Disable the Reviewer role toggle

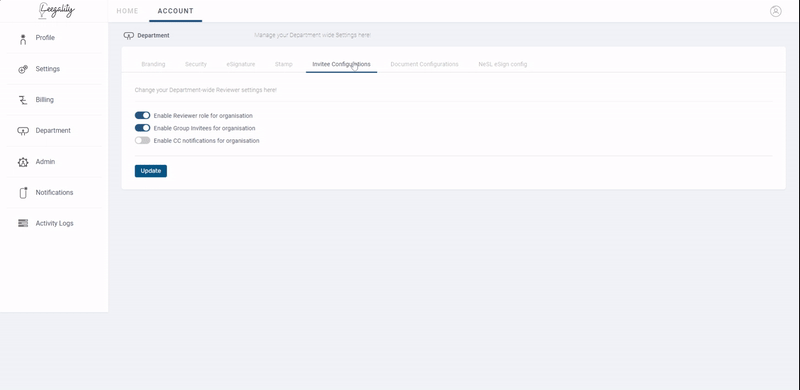click(x=142, y=116)
